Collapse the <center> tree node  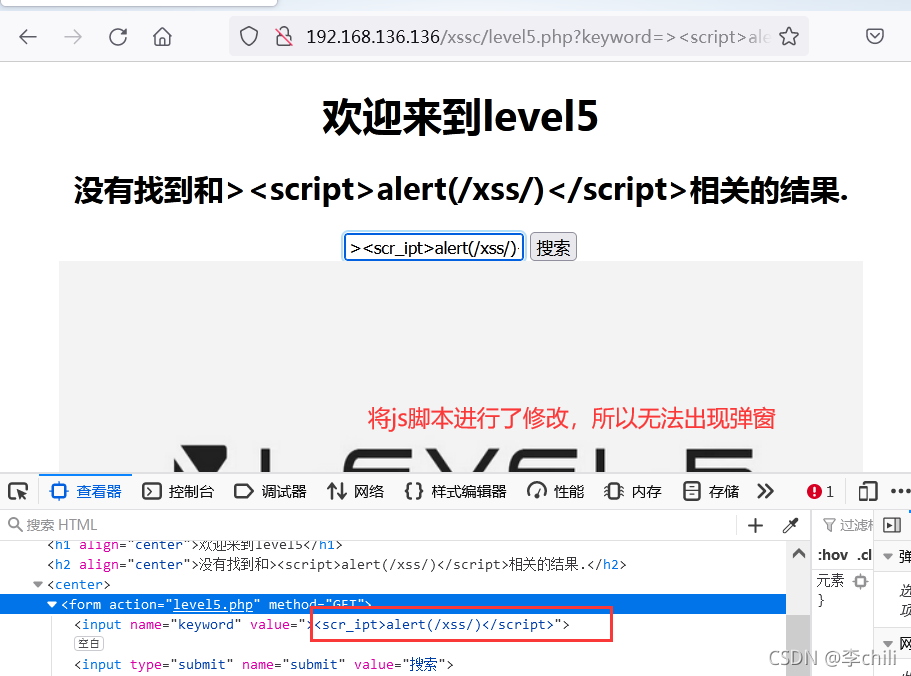[38, 584]
